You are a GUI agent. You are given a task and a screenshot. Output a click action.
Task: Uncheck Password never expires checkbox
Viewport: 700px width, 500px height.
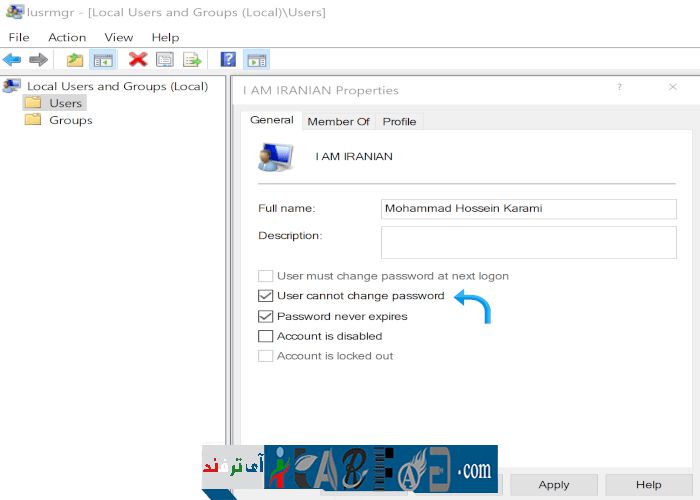coord(266,316)
